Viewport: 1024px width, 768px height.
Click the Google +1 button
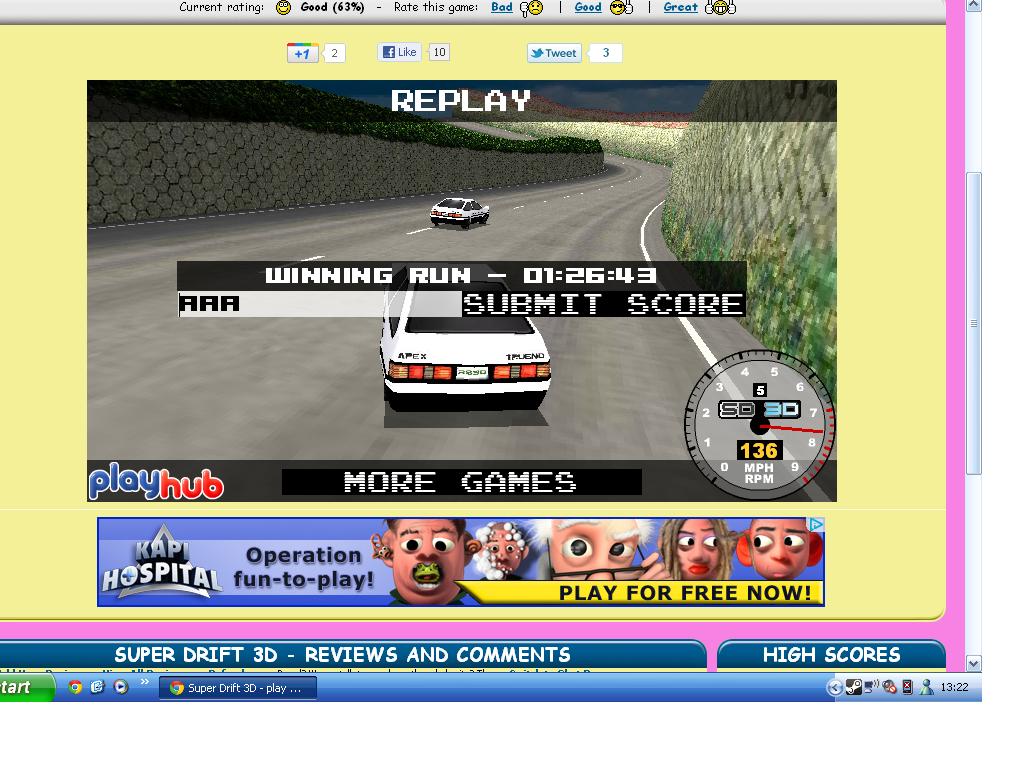[302, 53]
